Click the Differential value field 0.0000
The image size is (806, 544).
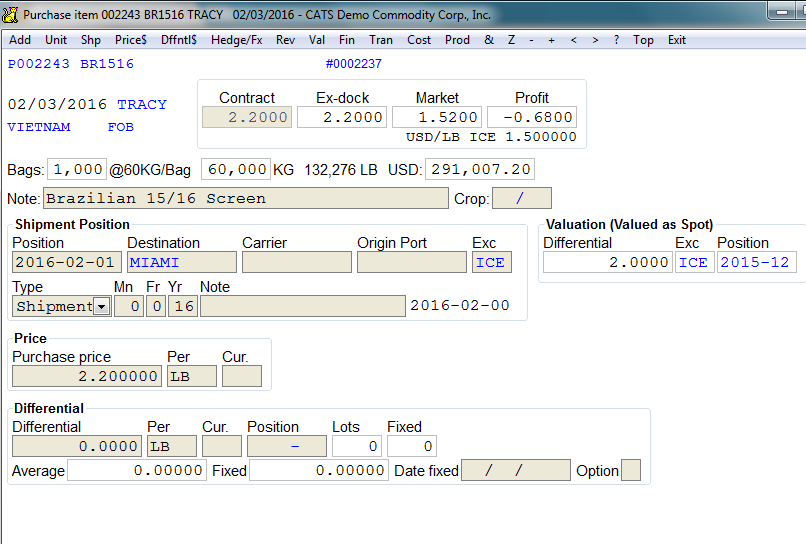coord(77,446)
